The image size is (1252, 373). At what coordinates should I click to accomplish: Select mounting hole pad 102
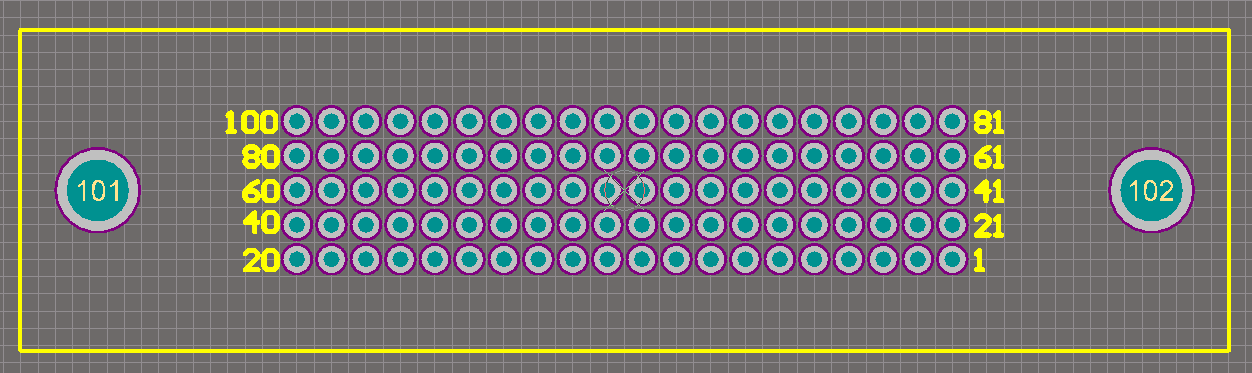pos(1151,190)
